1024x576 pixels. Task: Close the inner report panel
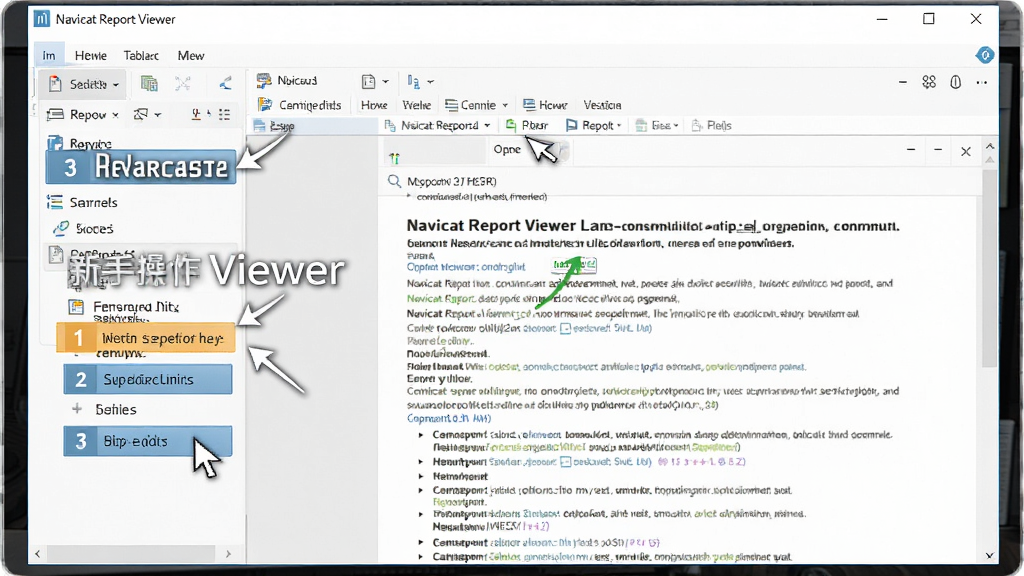click(966, 152)
